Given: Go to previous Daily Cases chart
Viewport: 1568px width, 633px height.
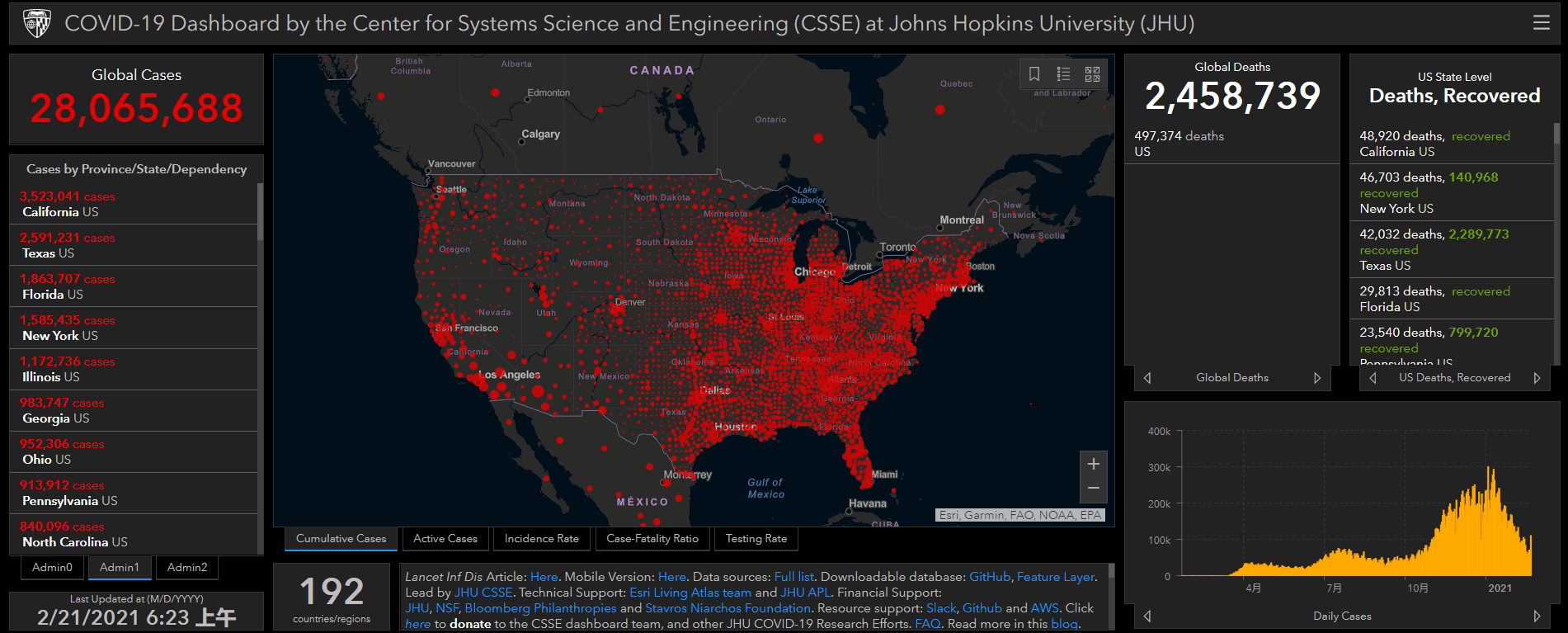Looking at the screenshot, I should click(x=1147, y=616).
